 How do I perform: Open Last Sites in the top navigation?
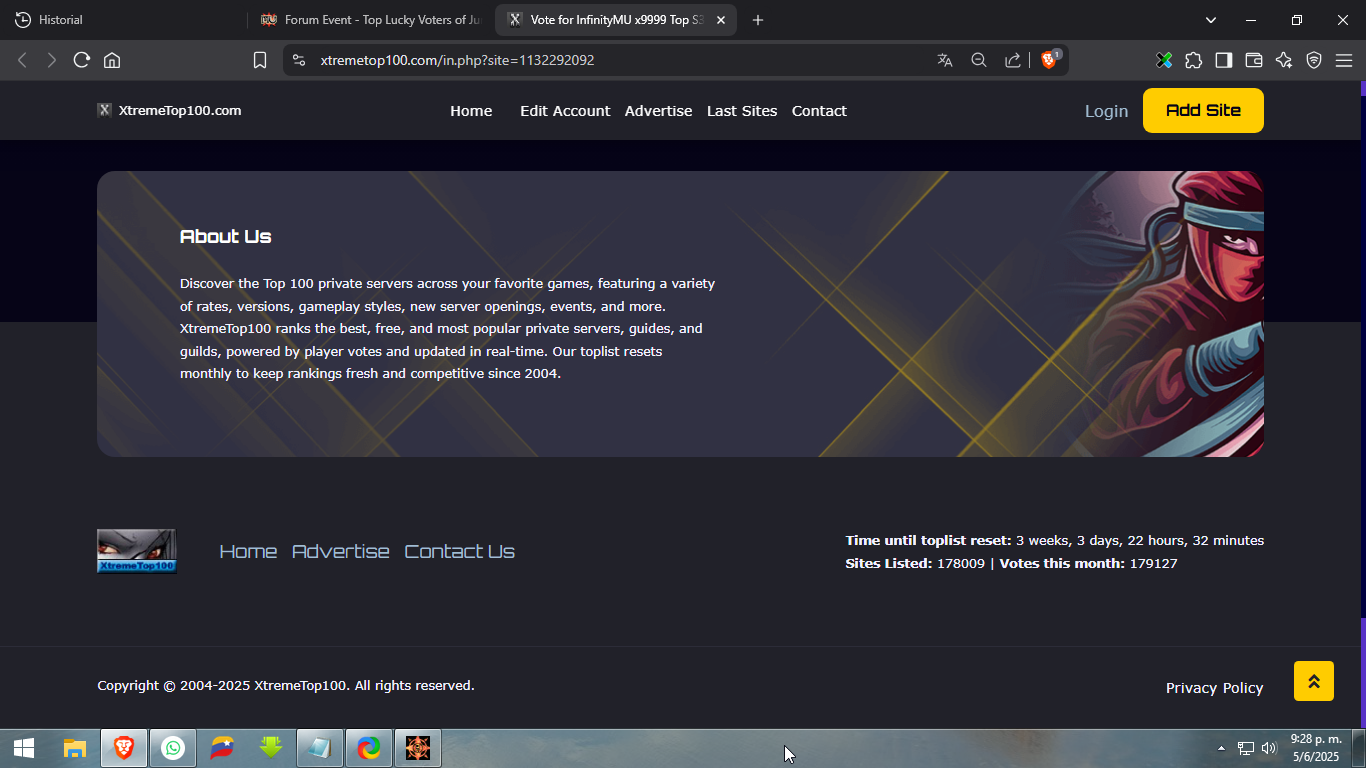742,111
